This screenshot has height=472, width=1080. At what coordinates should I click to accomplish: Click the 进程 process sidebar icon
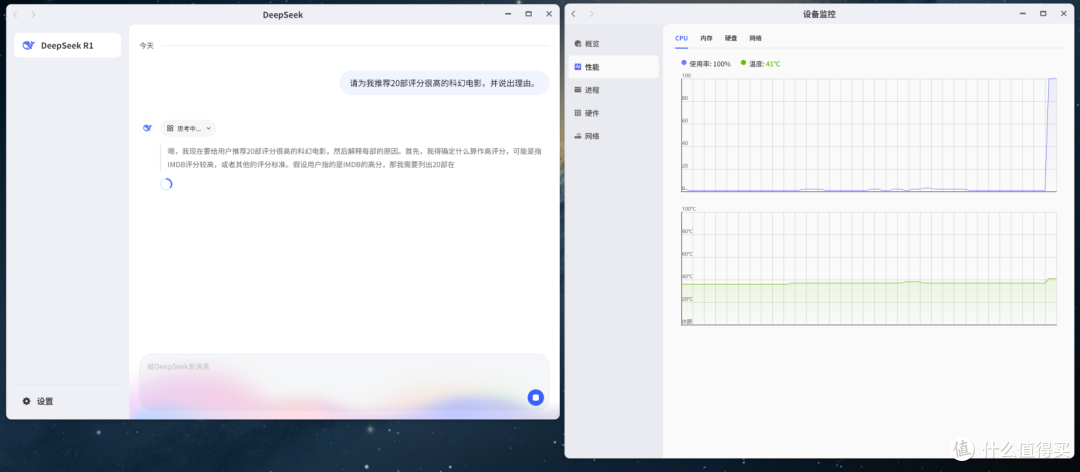coord(577,90)
